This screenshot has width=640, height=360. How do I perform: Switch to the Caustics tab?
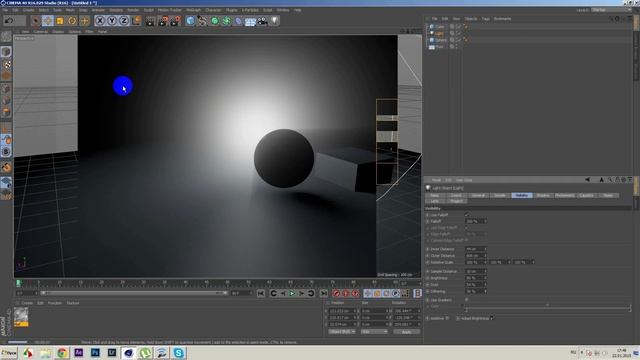[x=586, y=196]
